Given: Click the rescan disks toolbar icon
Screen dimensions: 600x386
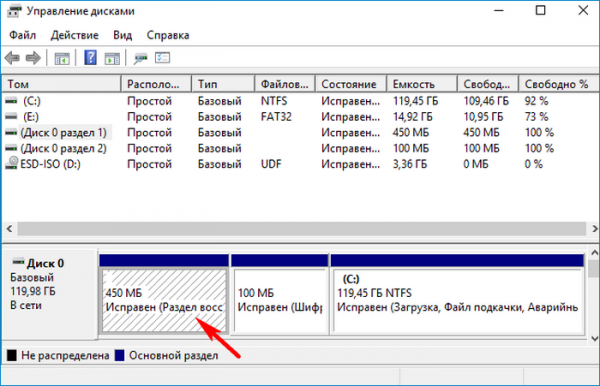Looking at the screenshot, I should pos(140,59).
